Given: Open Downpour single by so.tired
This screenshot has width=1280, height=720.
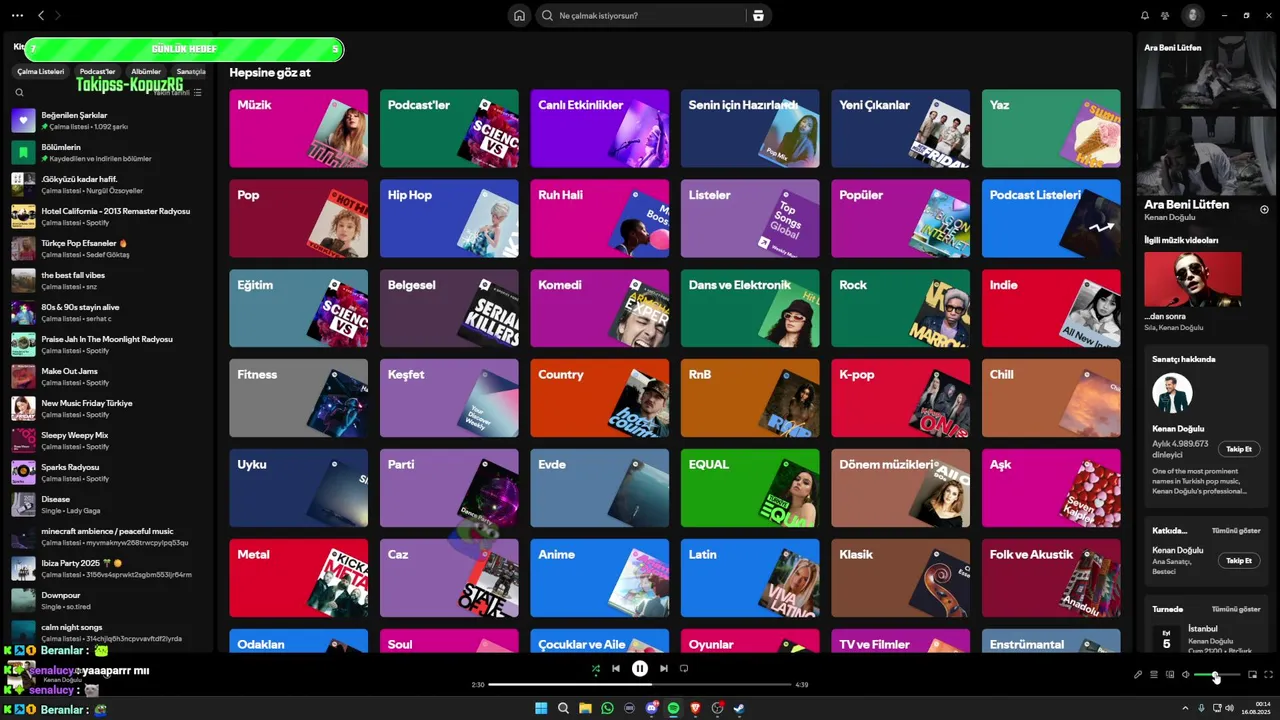Looking at the screenshot, I should click(108, 601).
